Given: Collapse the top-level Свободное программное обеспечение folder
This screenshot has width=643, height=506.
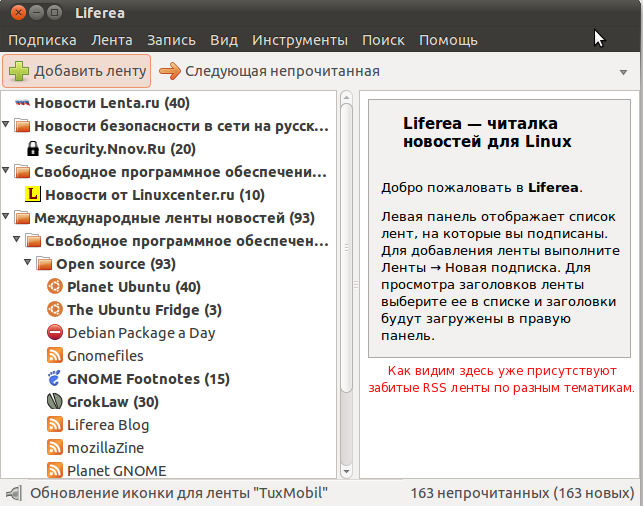Looking at the screenshot, I should 6,170.
